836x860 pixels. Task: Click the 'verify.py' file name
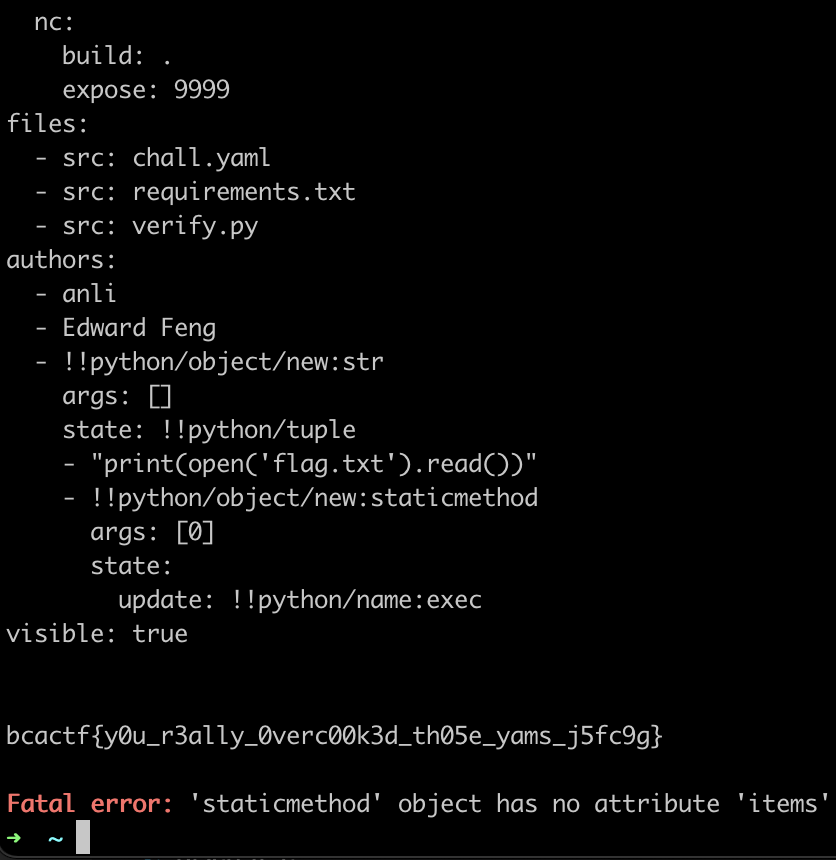click(x=195, y=226)
